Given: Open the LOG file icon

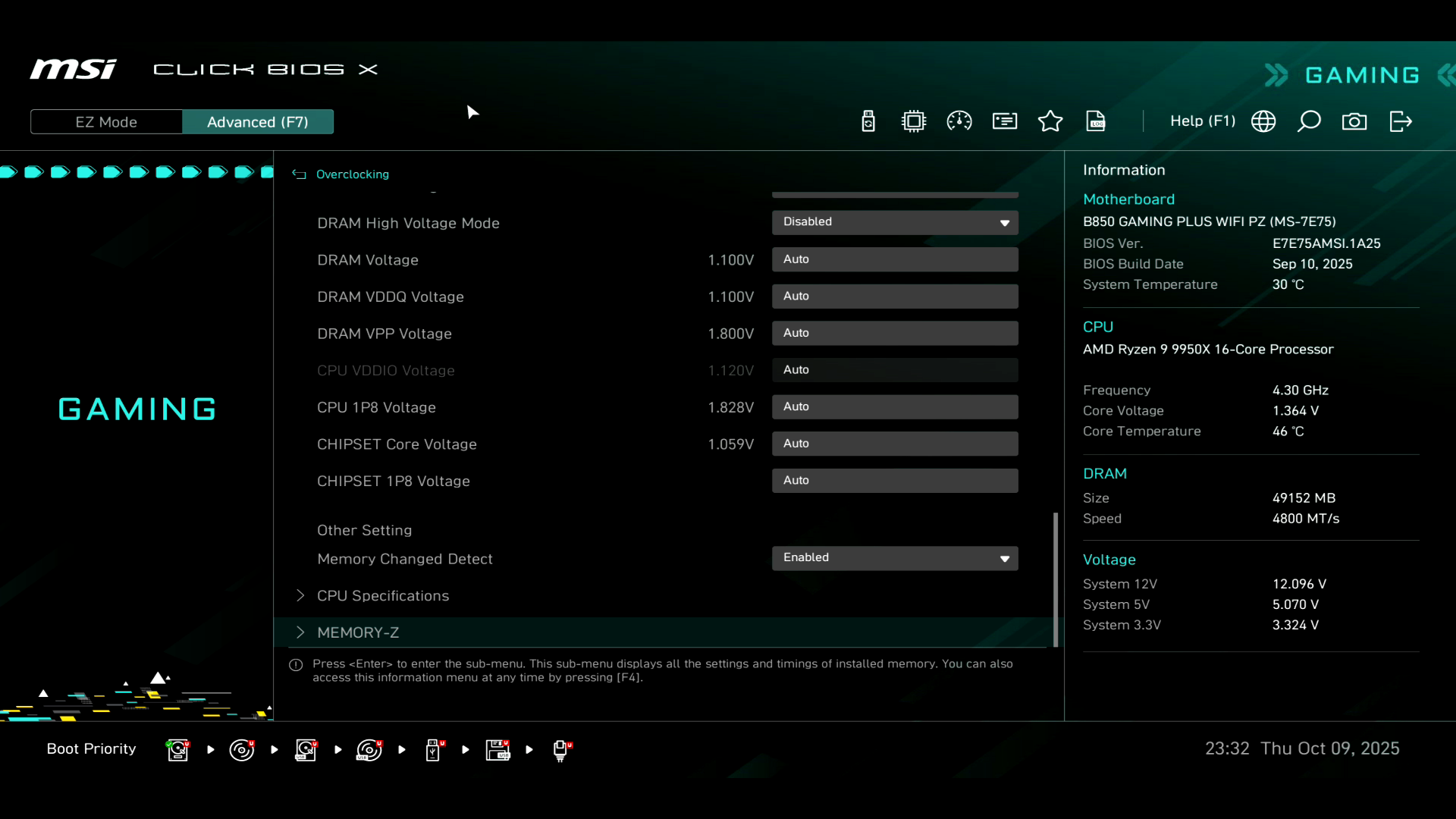Looking at the screenshot, I should click(1096, 121).
